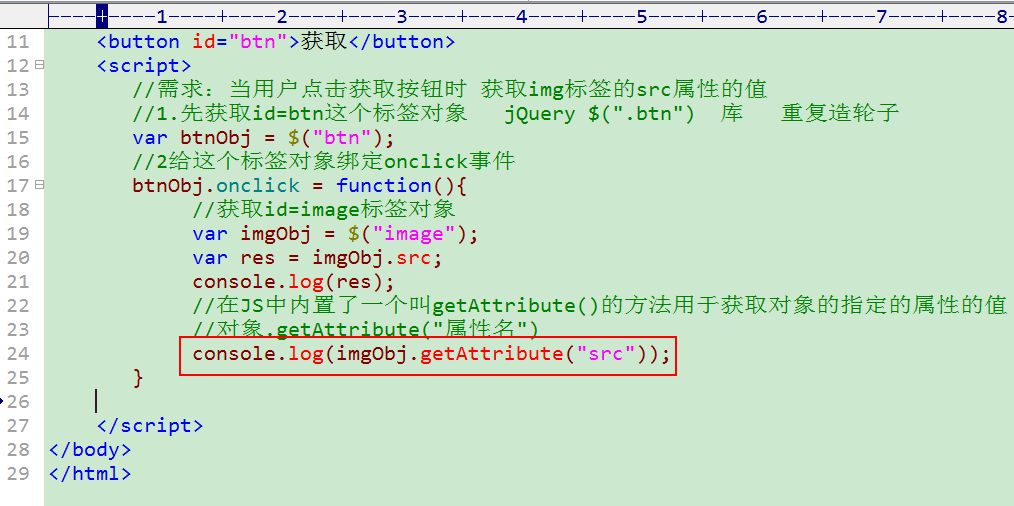Click the opening <script> tag text
The image size is (1014, 506).
pyautogui.click(x=144, y=66)
